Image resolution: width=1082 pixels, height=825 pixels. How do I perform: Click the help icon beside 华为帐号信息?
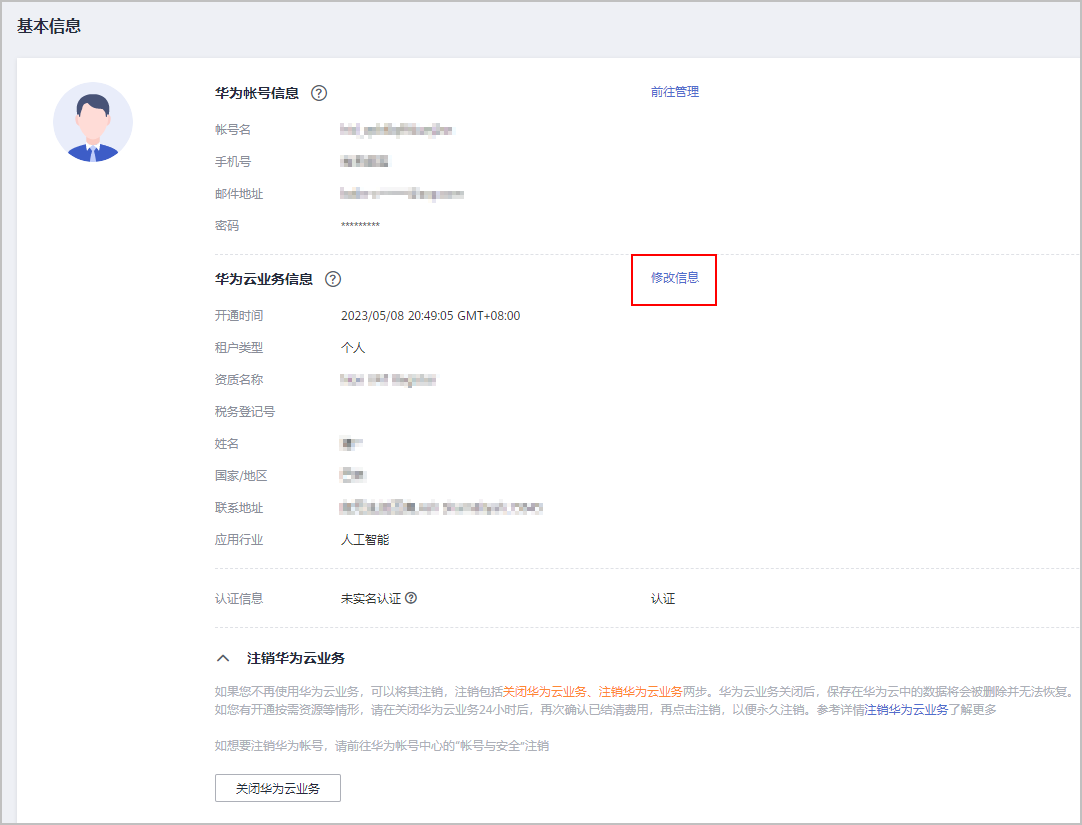[x=319, y=93]
